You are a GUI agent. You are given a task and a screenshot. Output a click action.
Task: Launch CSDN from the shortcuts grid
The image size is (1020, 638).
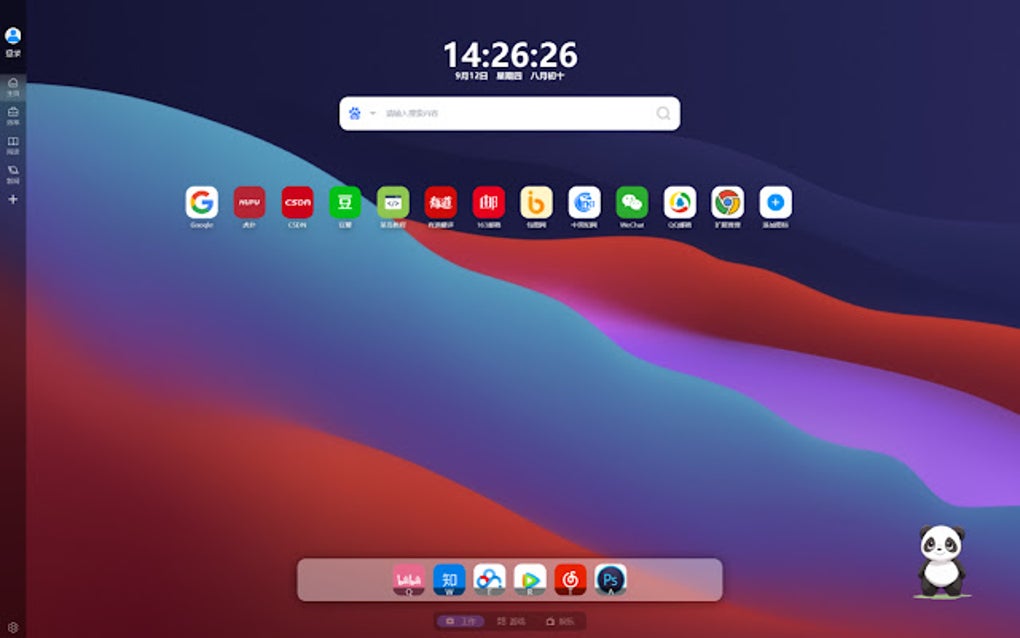[x=297, y=205]
